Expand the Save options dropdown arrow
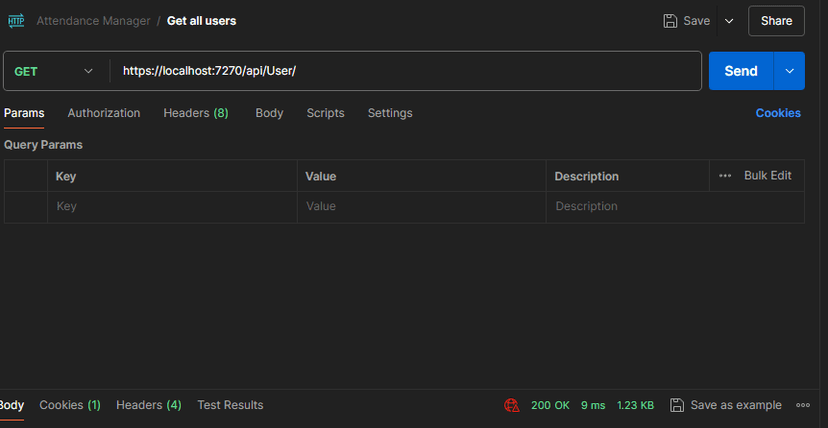828x428 pixels. click(729, 21)
